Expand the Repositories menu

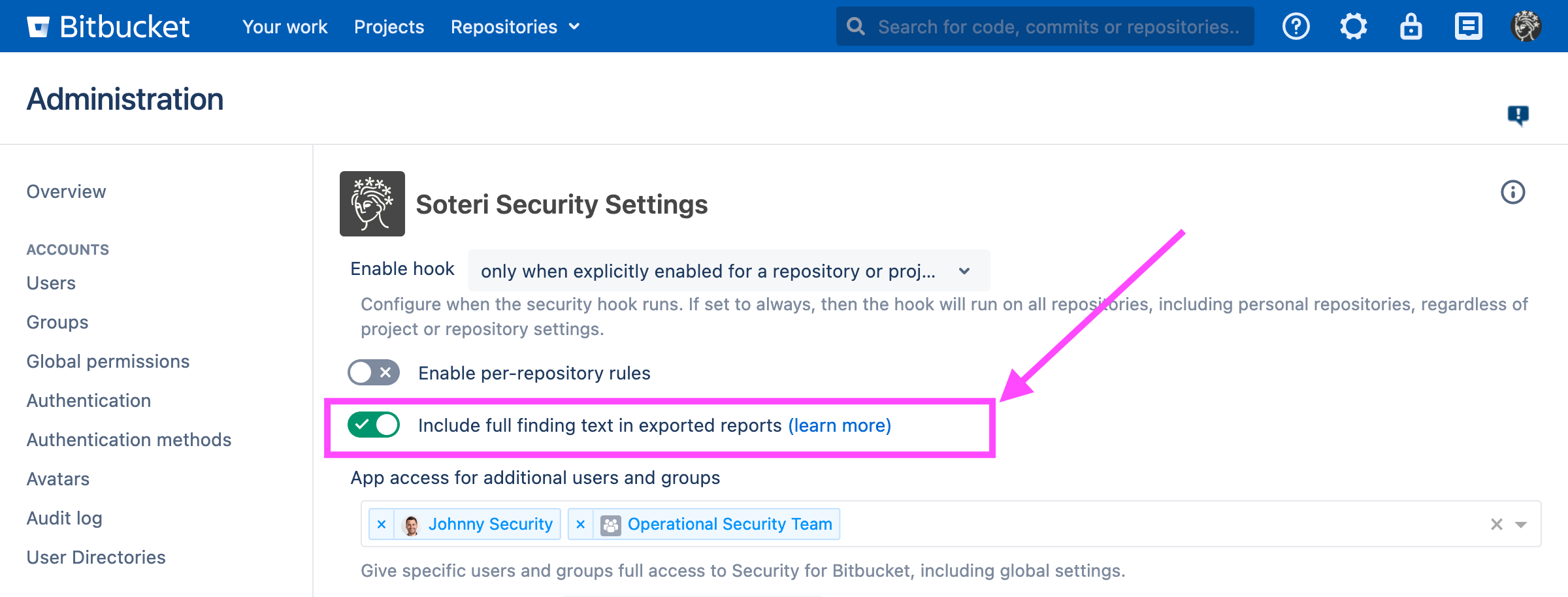click(515, 27)
